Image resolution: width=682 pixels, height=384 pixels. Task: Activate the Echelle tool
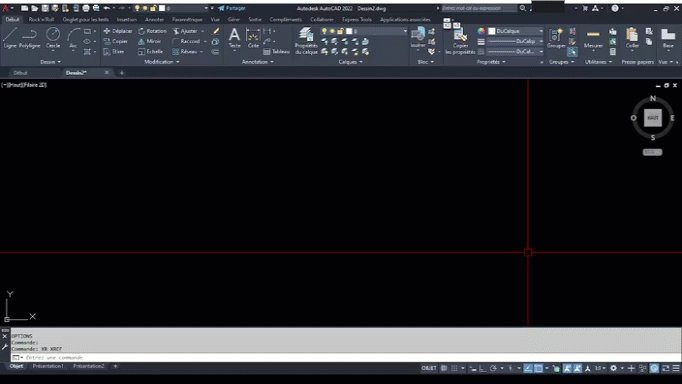click(150, 51)
